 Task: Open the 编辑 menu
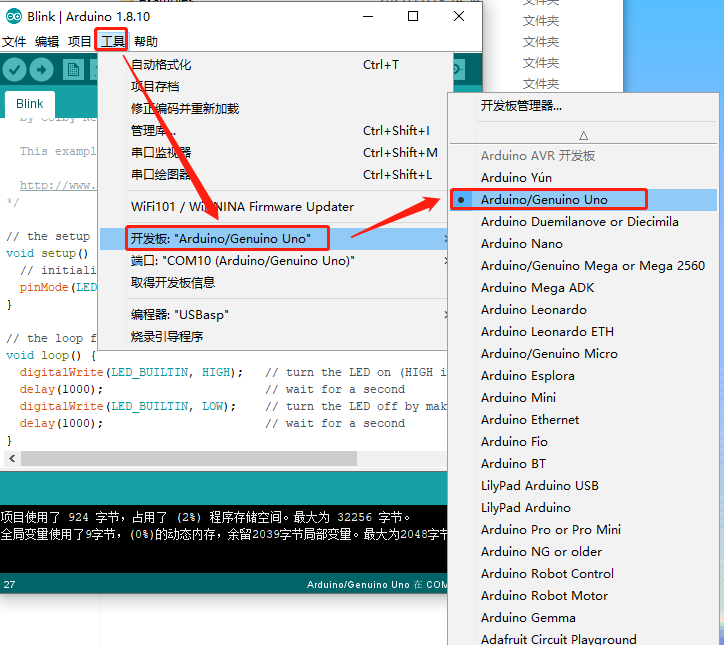pos(47,42)
